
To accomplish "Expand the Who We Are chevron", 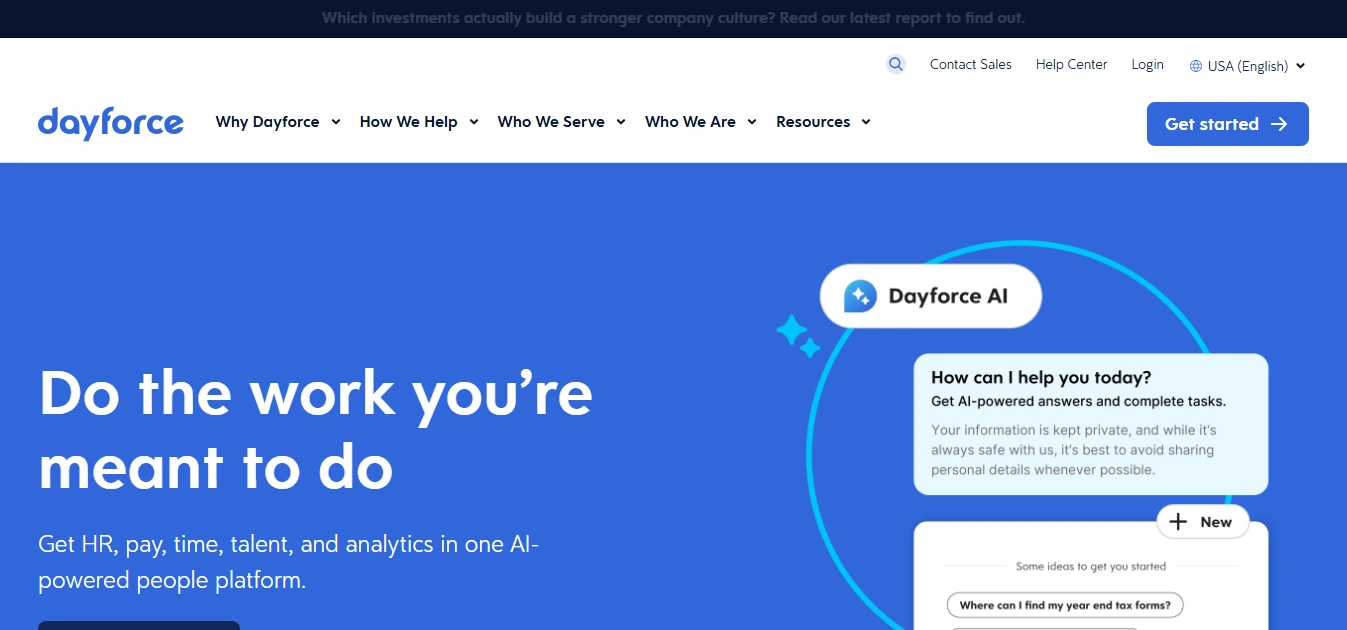I will 752,122.
